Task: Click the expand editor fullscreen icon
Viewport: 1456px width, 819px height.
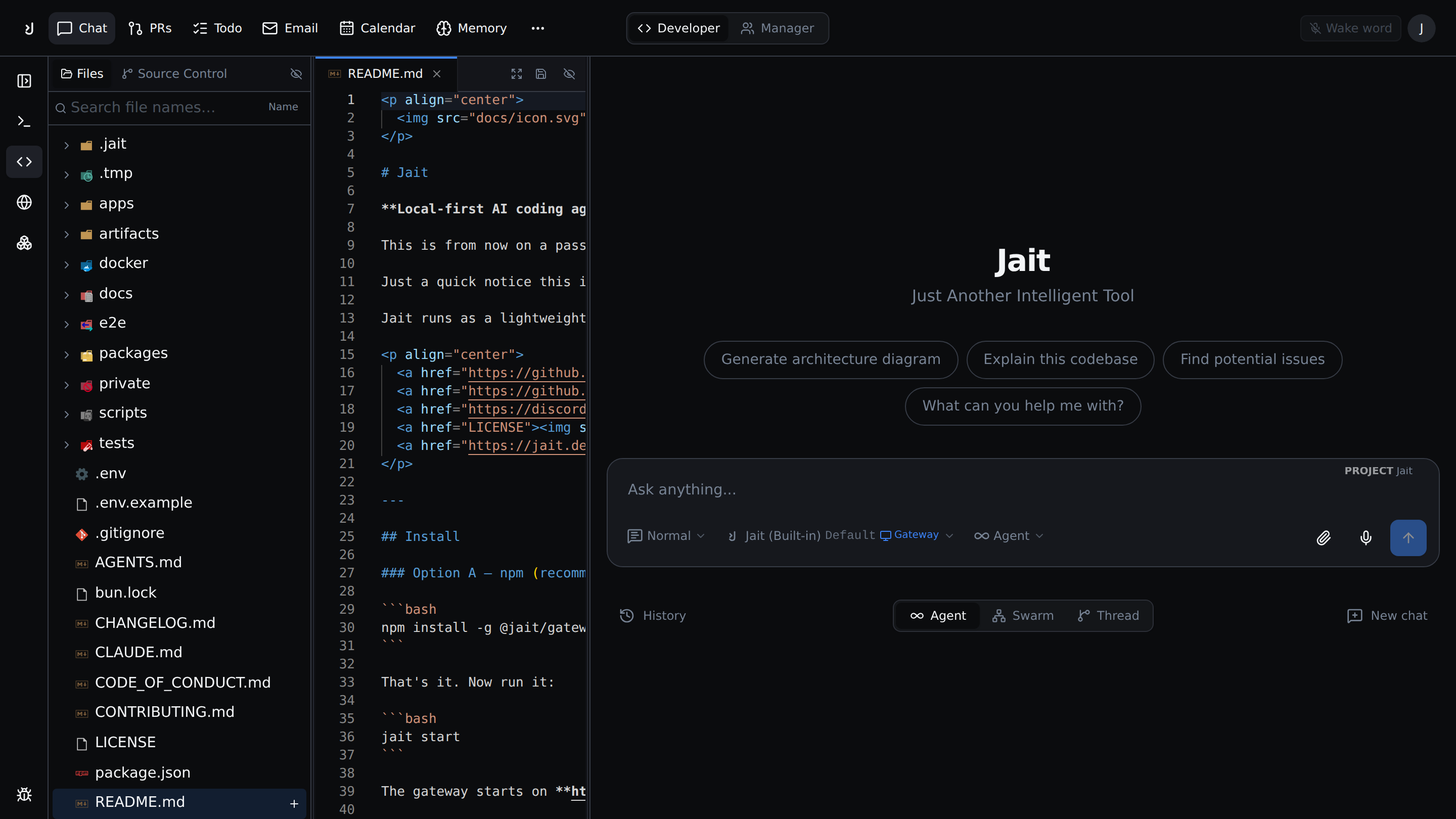Action: click(517, 74)
